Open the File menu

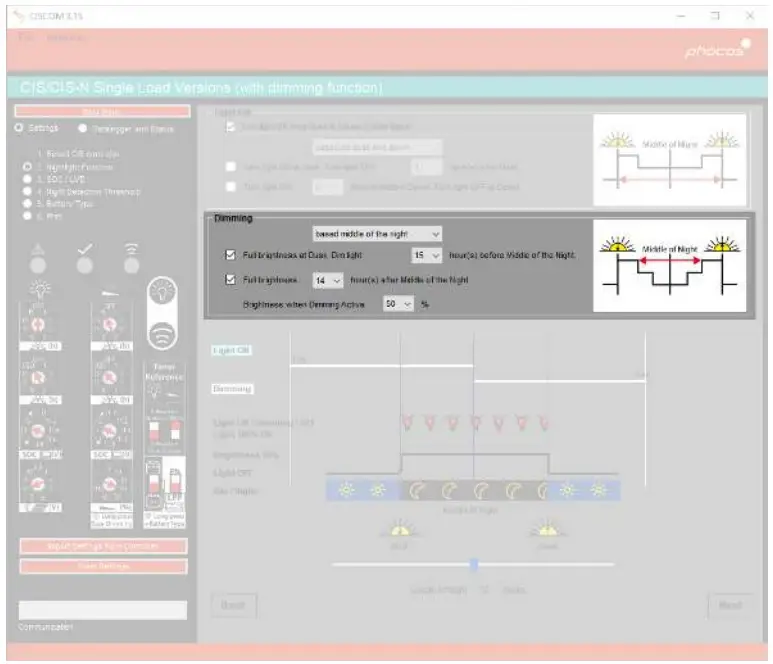click(25, 37)
